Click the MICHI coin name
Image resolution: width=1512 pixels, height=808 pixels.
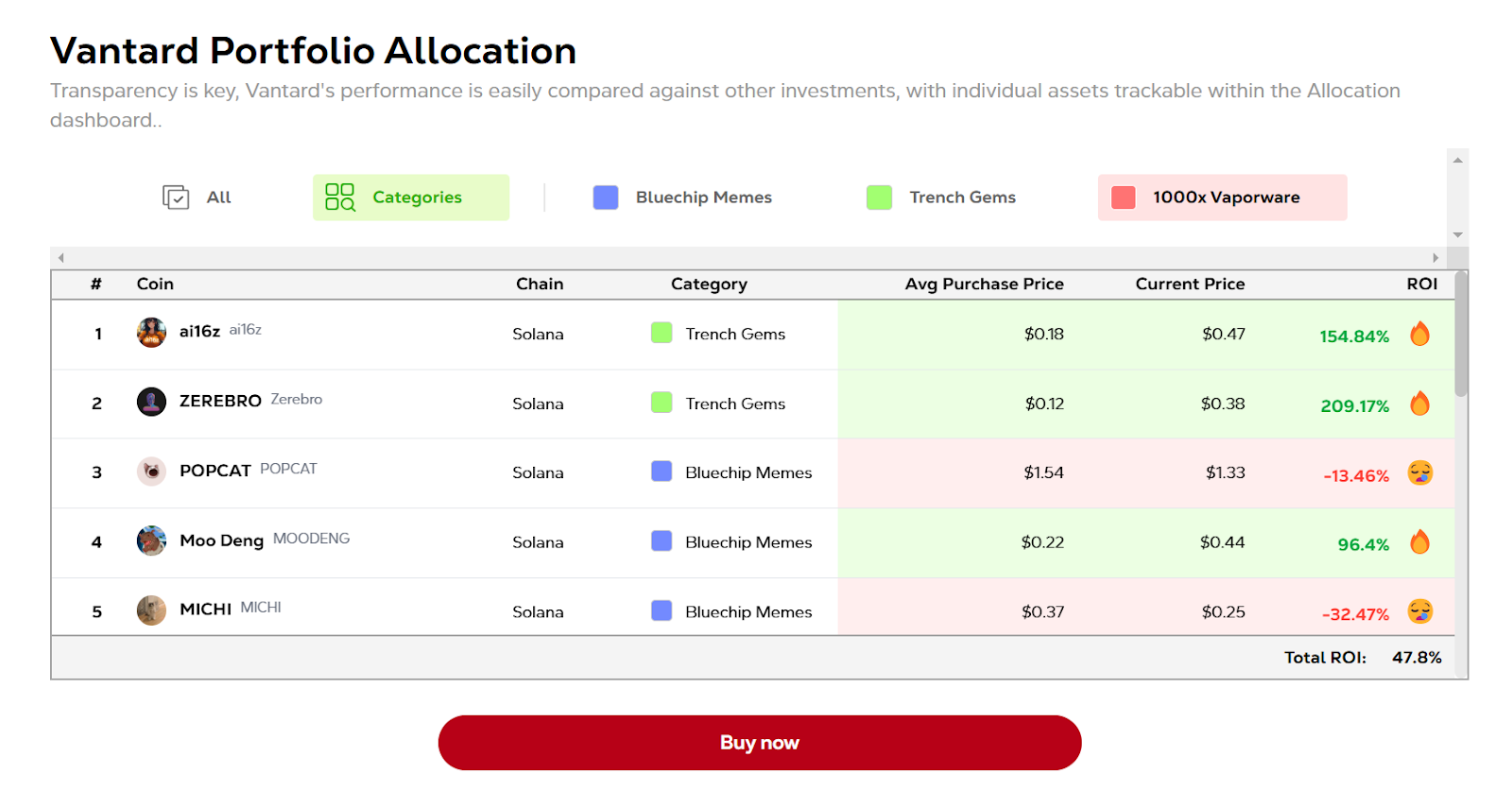click(x=205, y=610)
